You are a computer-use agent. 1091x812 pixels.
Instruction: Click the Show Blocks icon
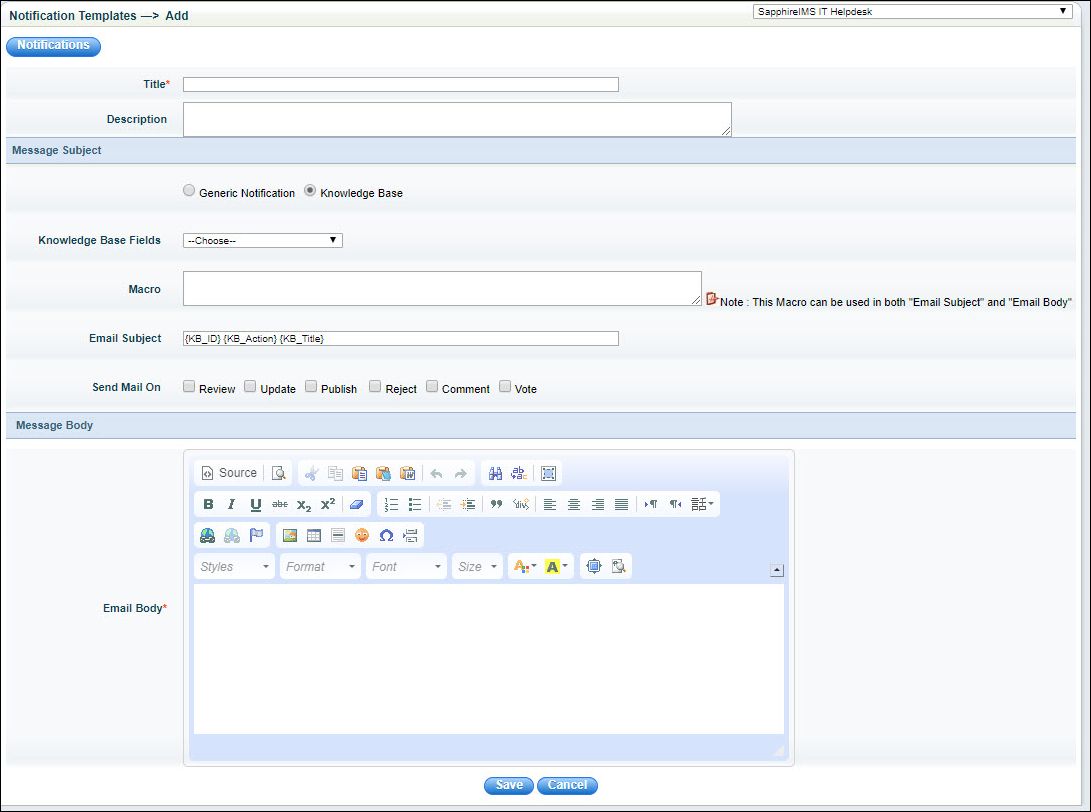click(618, 566)
